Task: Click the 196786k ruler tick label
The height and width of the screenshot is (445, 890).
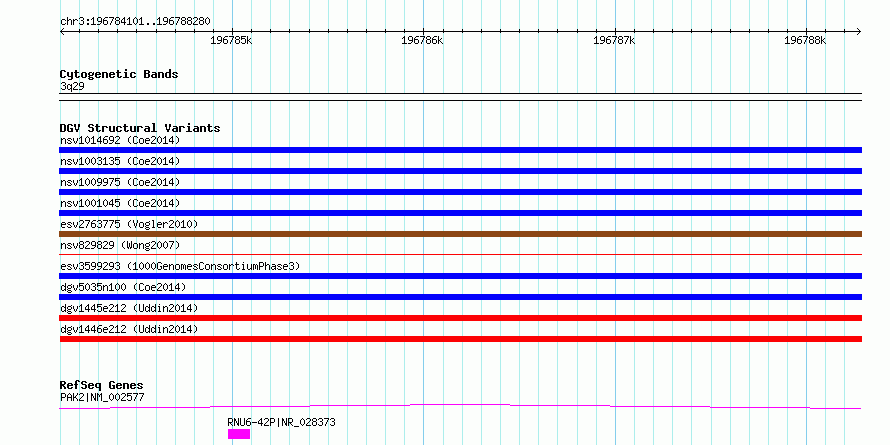Action: (422, 40)
